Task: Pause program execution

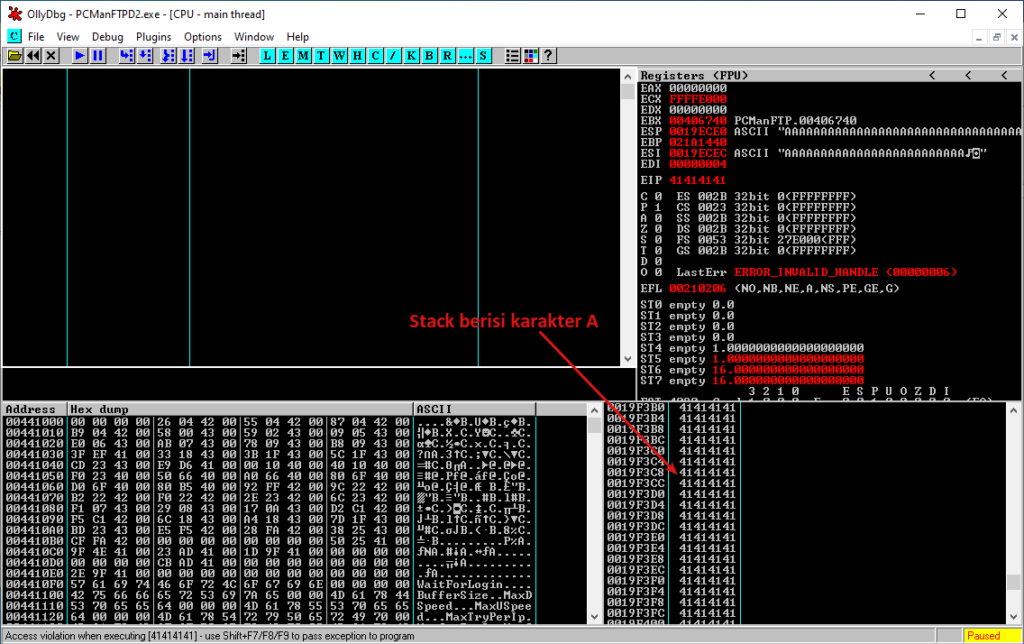Action: [x=96, y=55]
